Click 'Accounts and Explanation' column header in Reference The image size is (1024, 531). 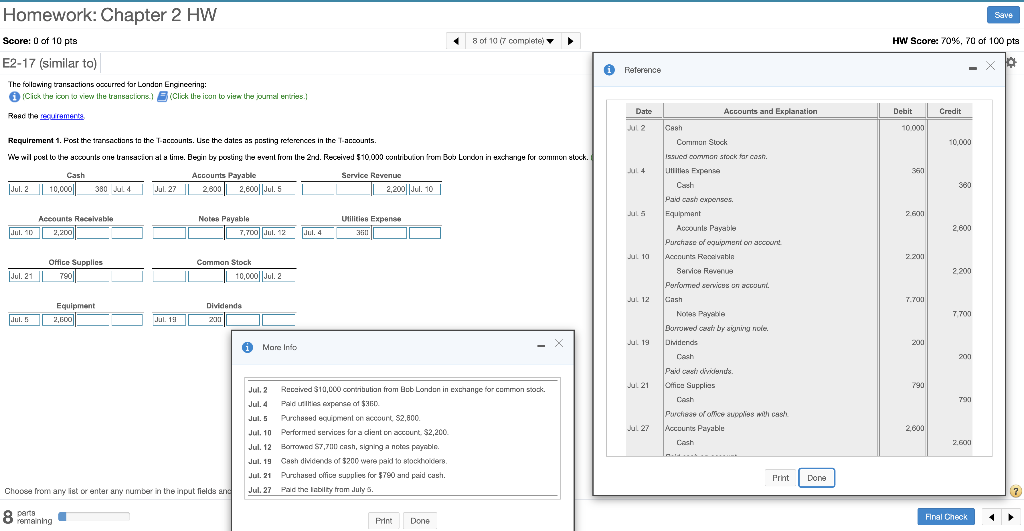pos(770,111)
